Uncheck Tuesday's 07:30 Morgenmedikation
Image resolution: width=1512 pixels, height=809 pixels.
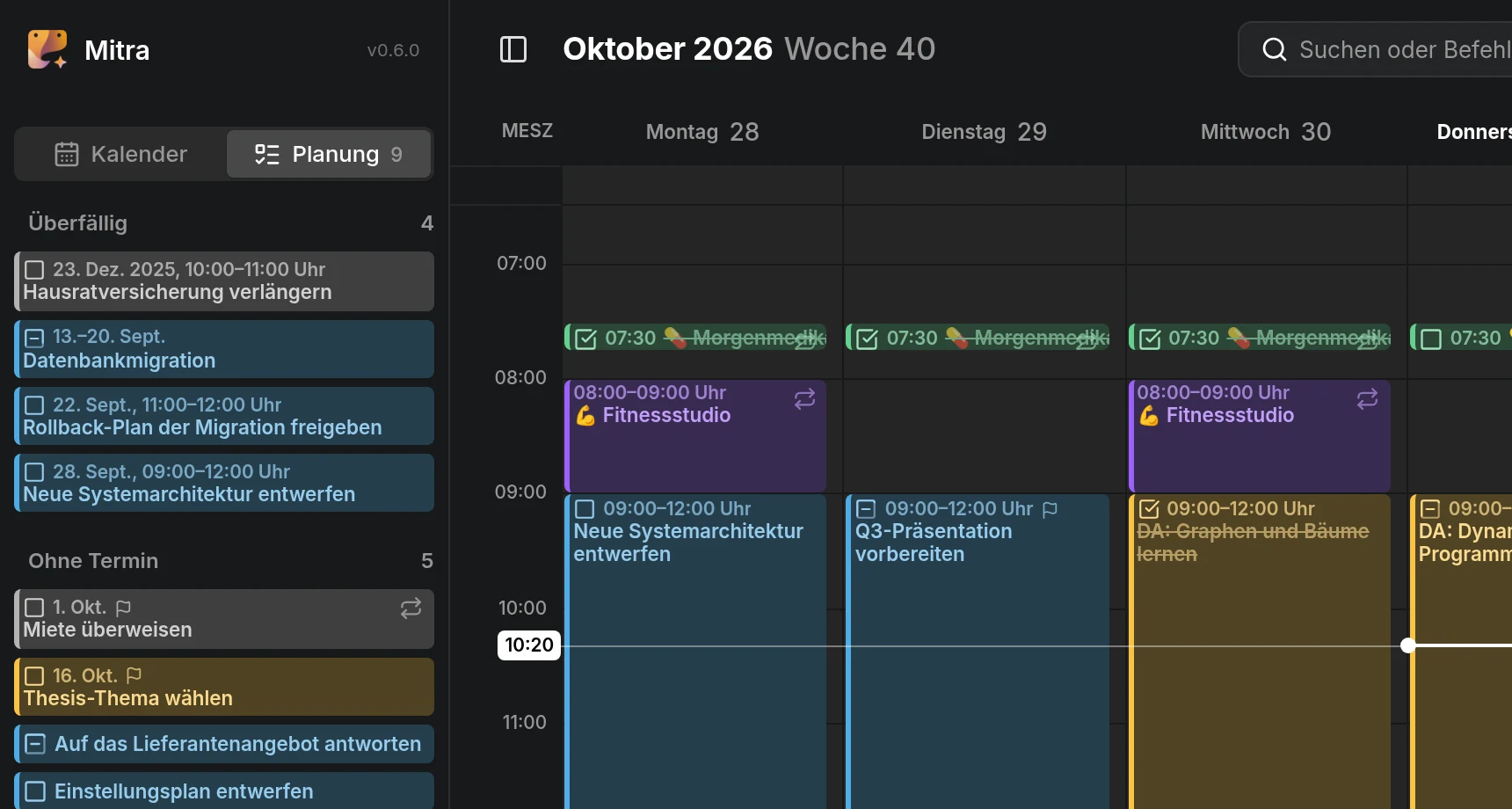[x=867, y=339]
